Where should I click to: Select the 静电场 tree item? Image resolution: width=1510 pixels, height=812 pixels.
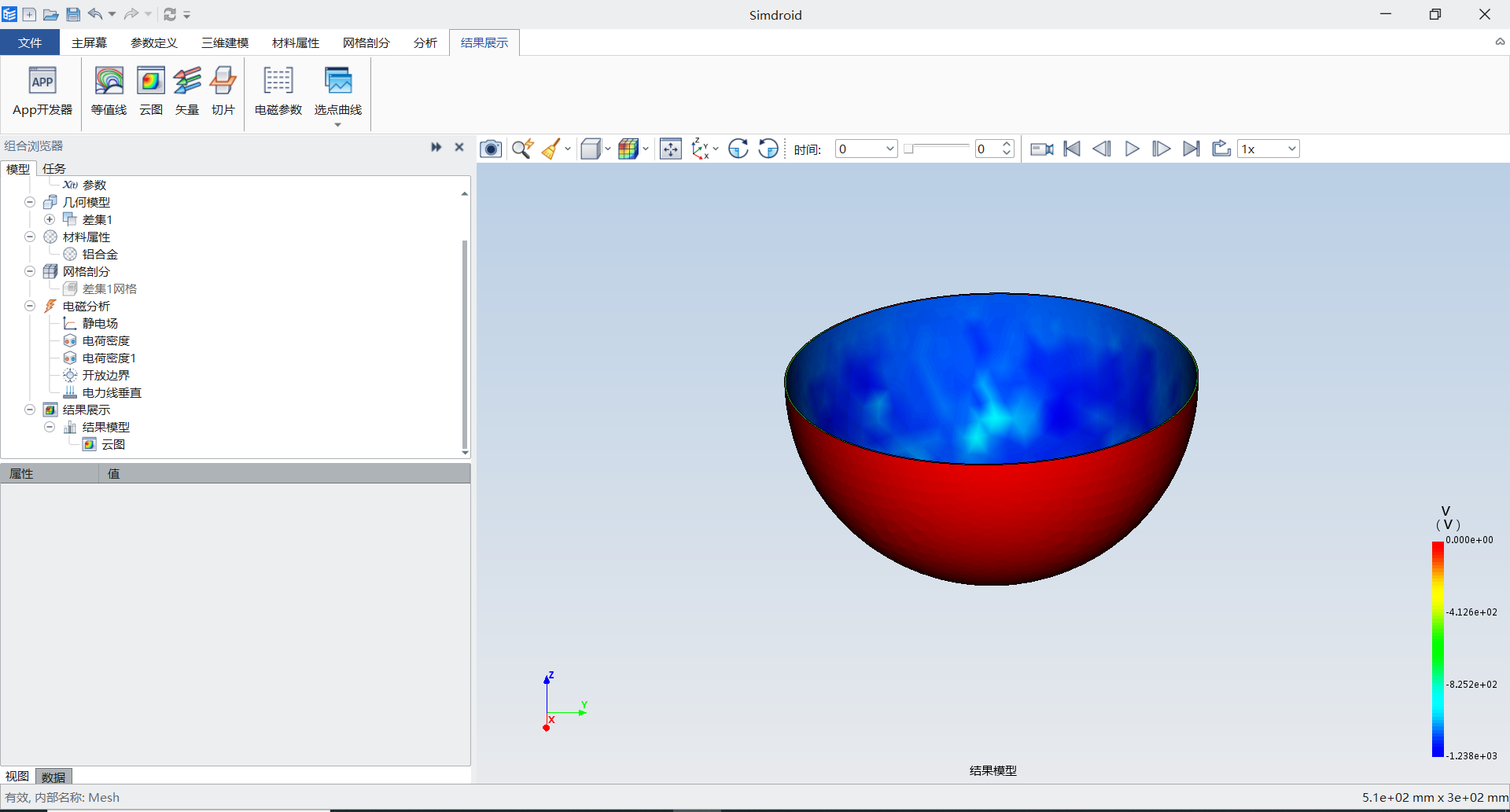point(100,323)
